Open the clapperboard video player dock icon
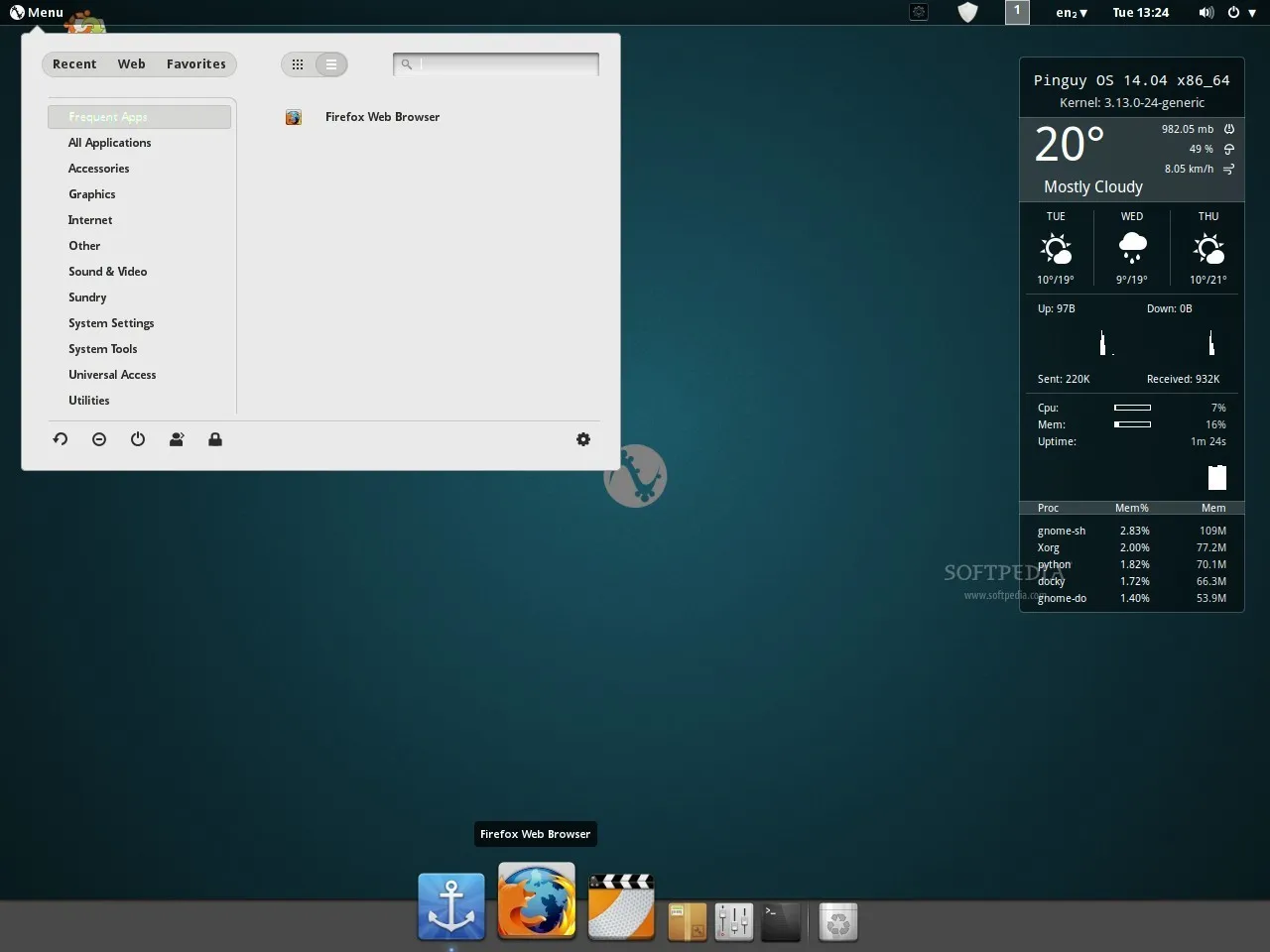The width and height of the screenshot is (1270, 952). pyautogui.click(x=621, y=906)
